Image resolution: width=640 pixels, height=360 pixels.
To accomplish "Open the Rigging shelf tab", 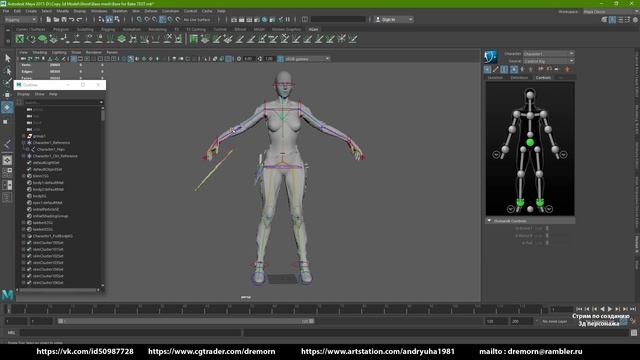I will 108,29.
